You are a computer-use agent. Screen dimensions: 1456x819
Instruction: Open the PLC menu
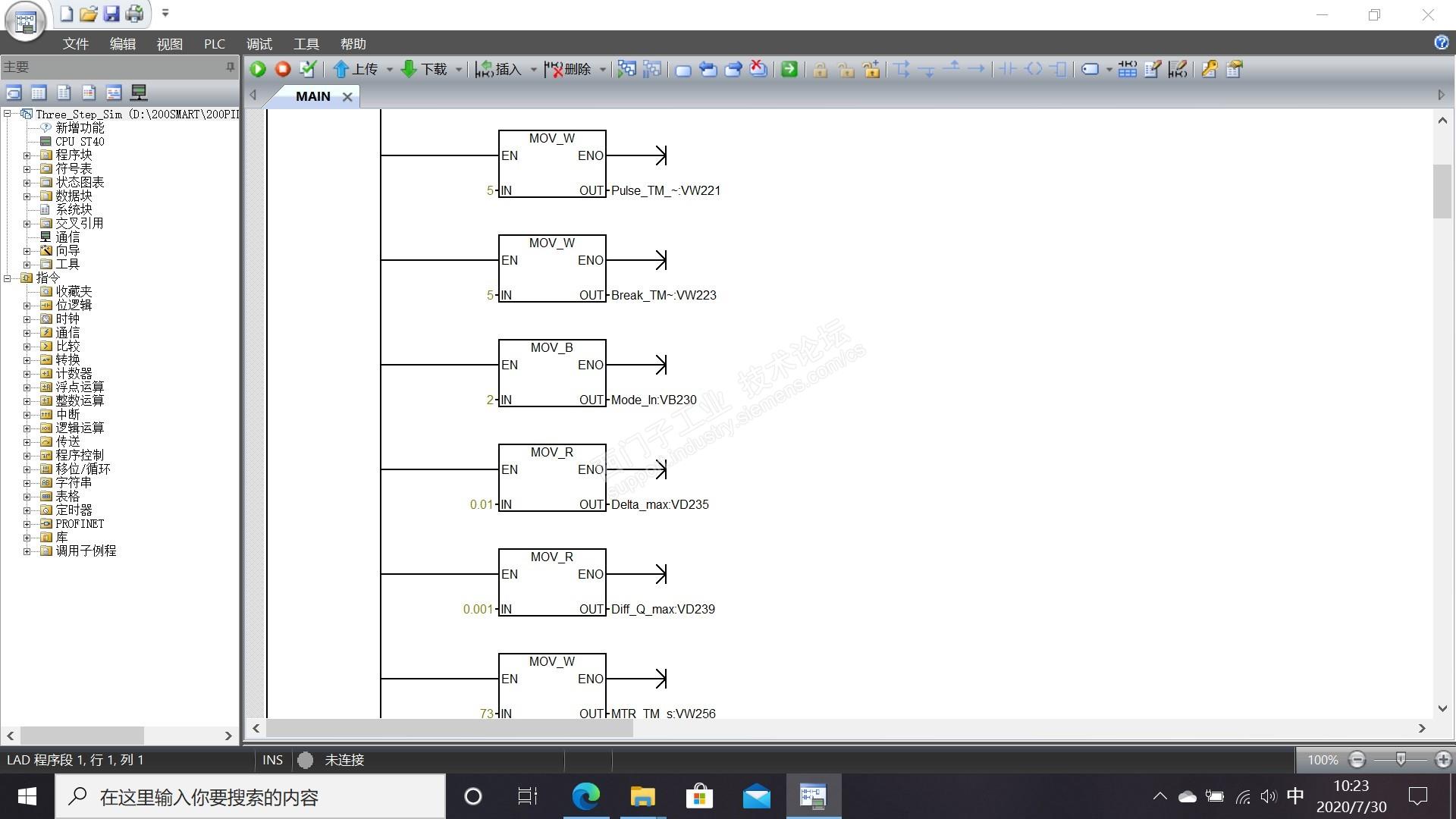coord(214,44)
